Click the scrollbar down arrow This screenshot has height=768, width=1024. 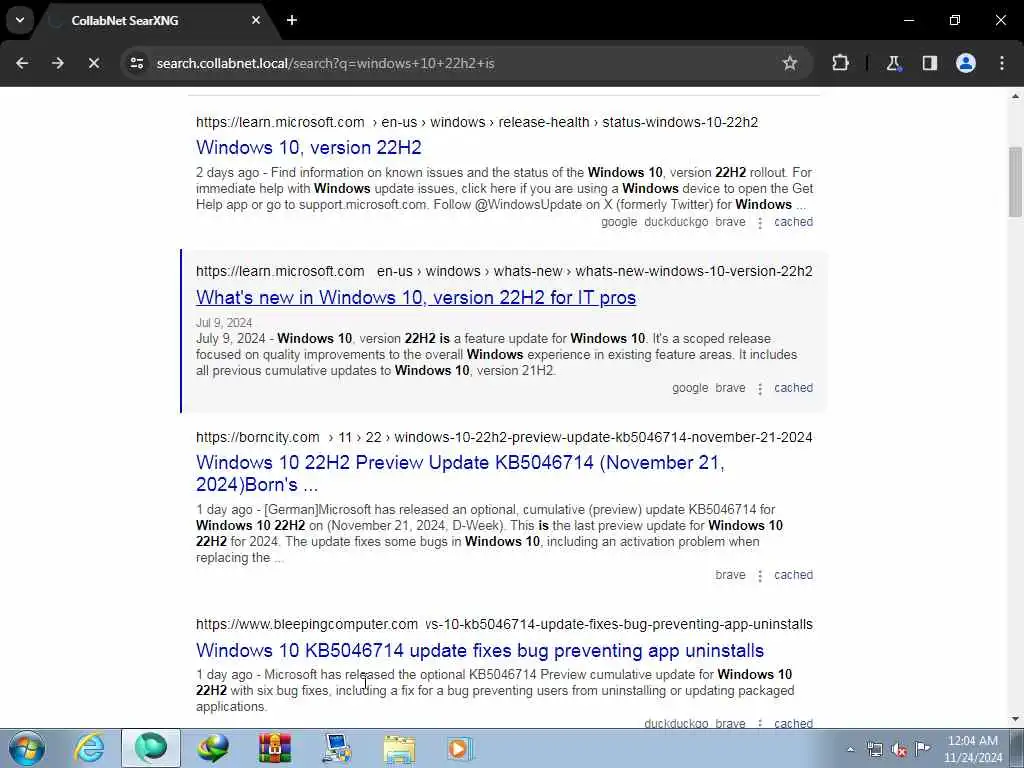(x=1015, y=719)
